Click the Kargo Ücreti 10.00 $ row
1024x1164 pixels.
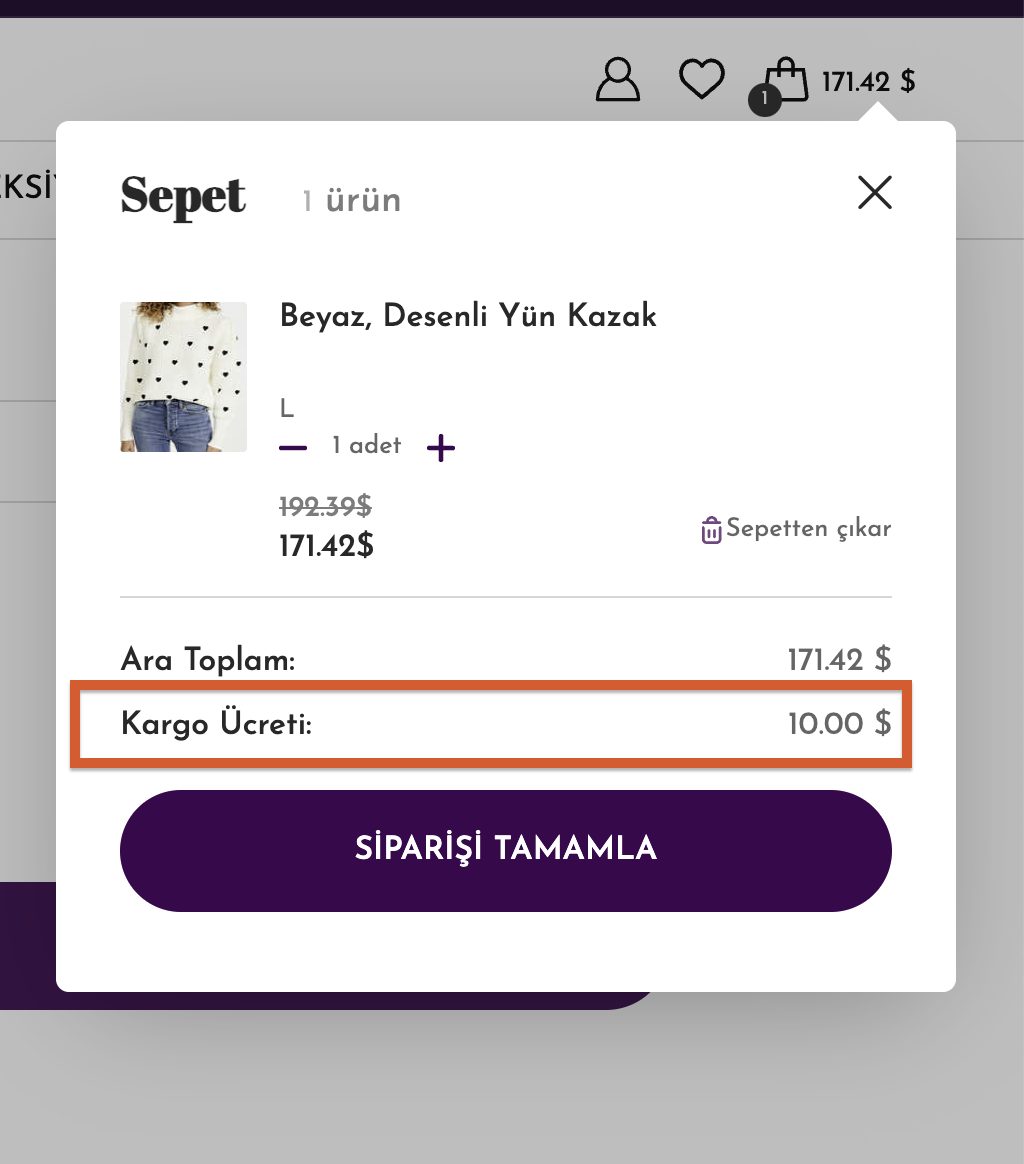490,724
